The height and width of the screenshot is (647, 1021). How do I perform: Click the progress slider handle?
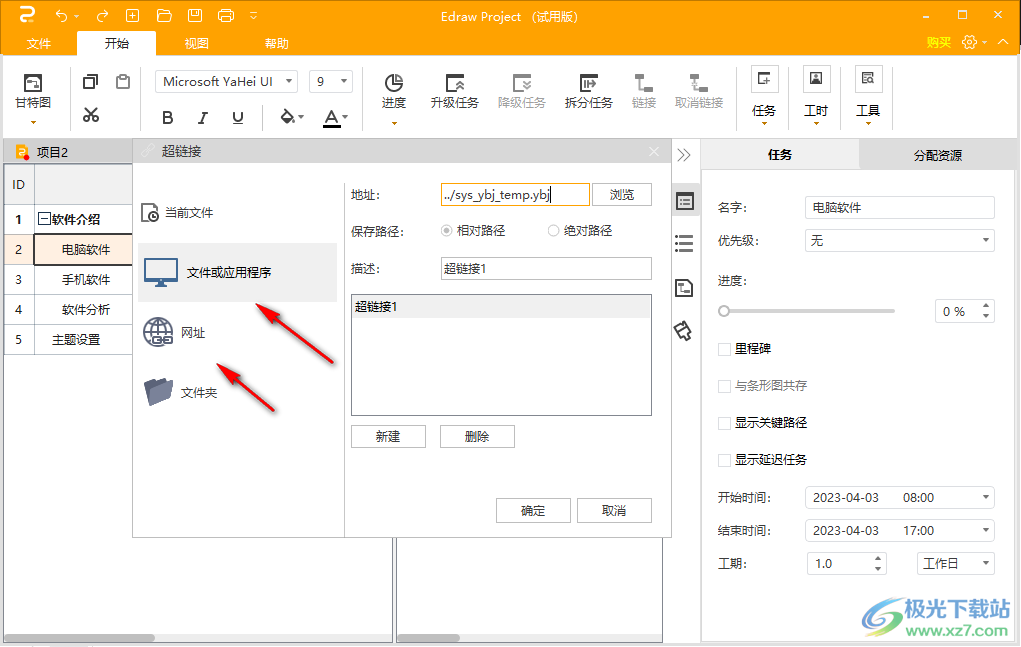coord(723,311)
